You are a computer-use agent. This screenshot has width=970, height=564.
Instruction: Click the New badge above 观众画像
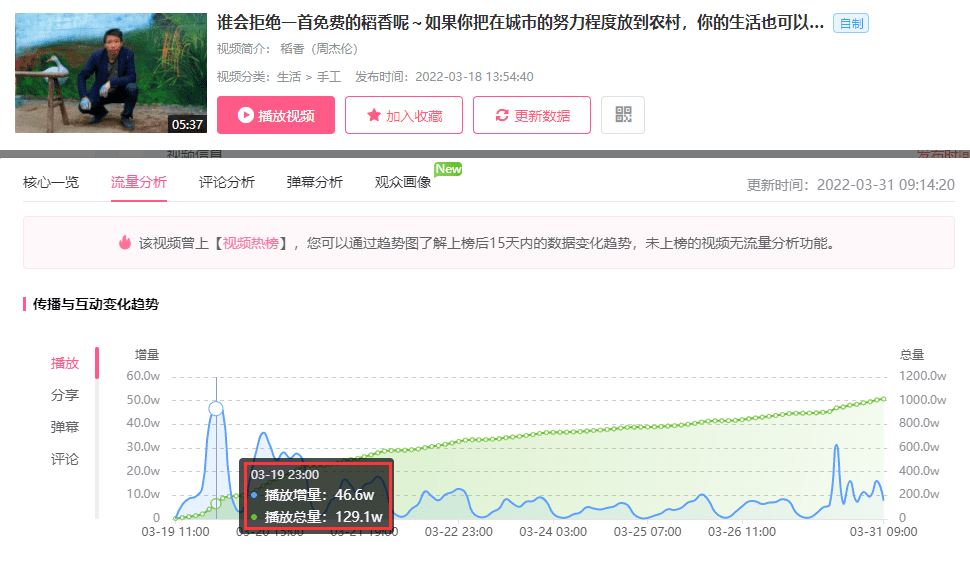pyautogui.click(x=448, y=169)
